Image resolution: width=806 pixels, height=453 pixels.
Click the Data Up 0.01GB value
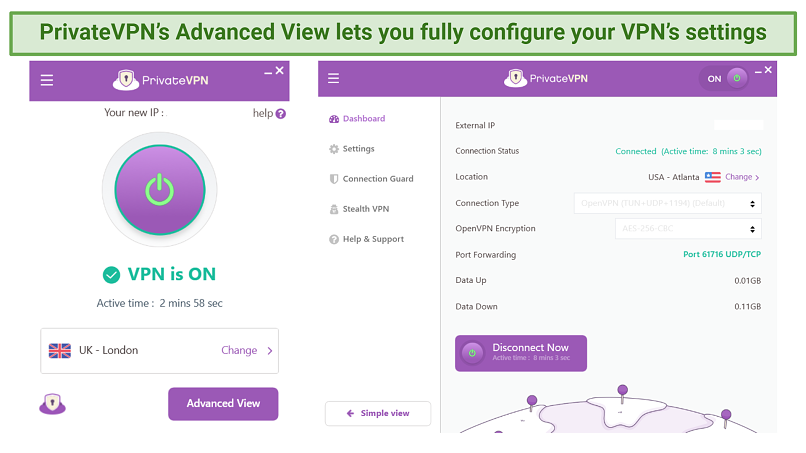pos(747,281)
